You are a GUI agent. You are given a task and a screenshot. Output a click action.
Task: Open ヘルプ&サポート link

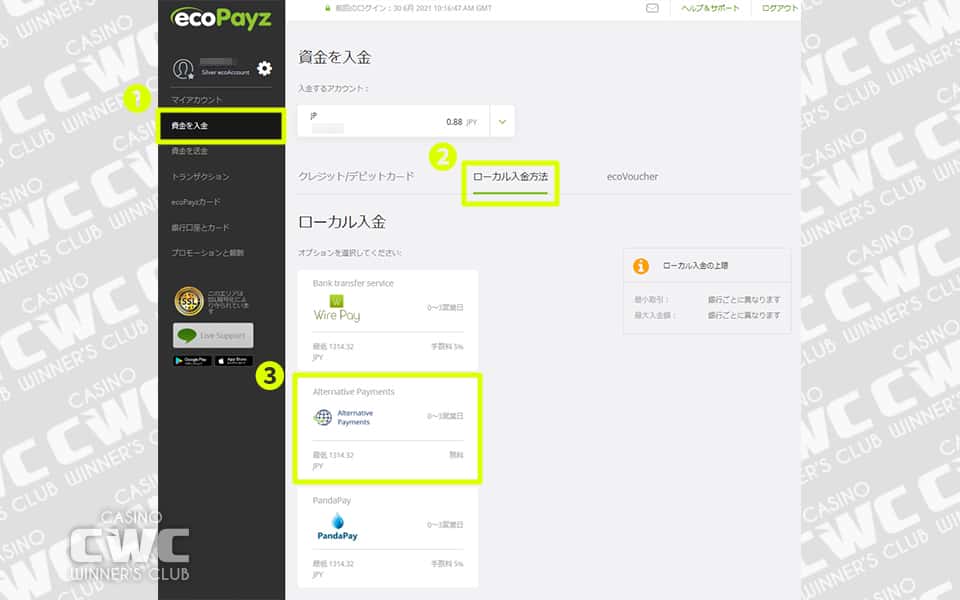pyautogui.click(x=710, y=8)
